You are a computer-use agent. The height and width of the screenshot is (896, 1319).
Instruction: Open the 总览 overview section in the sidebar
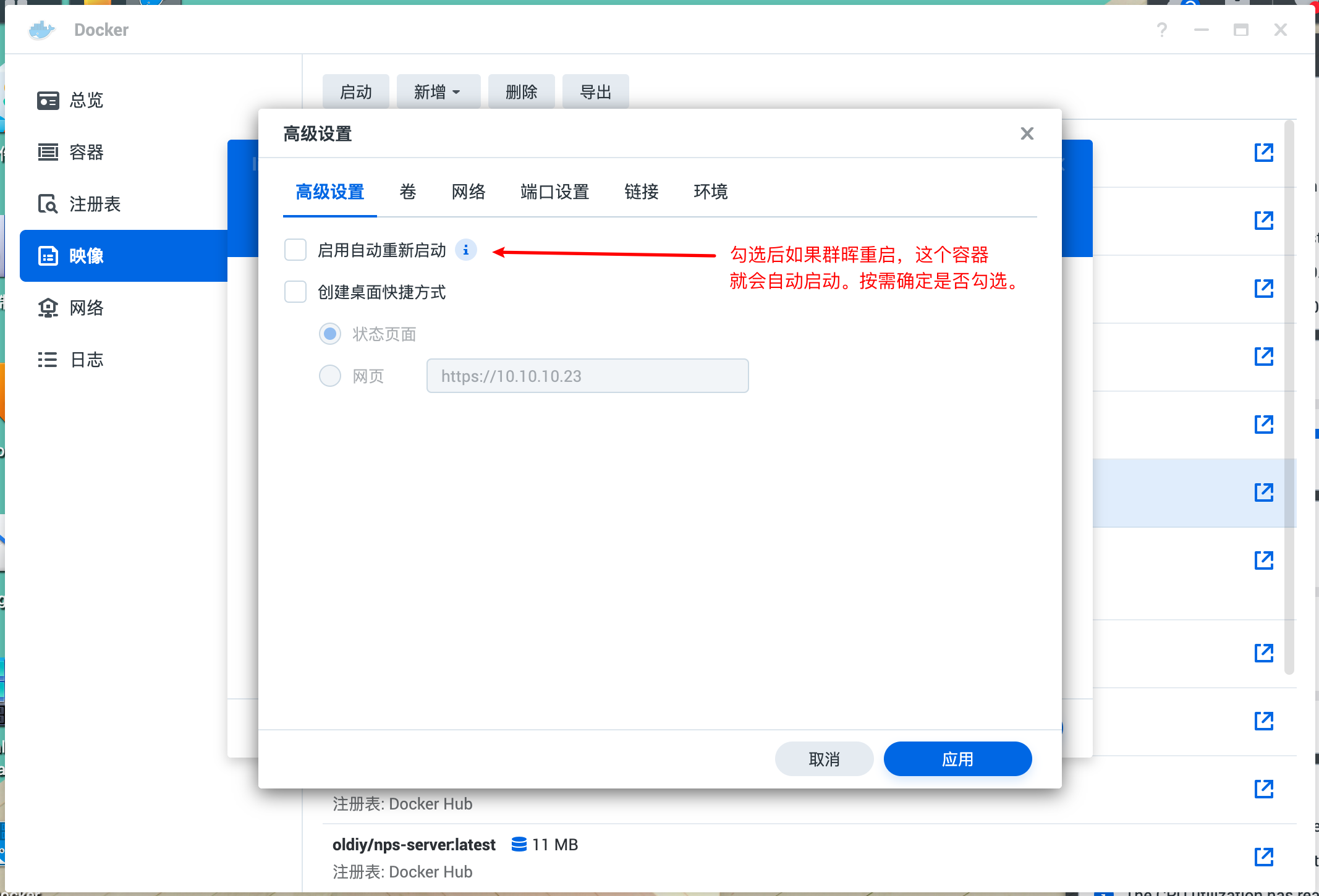124,100
